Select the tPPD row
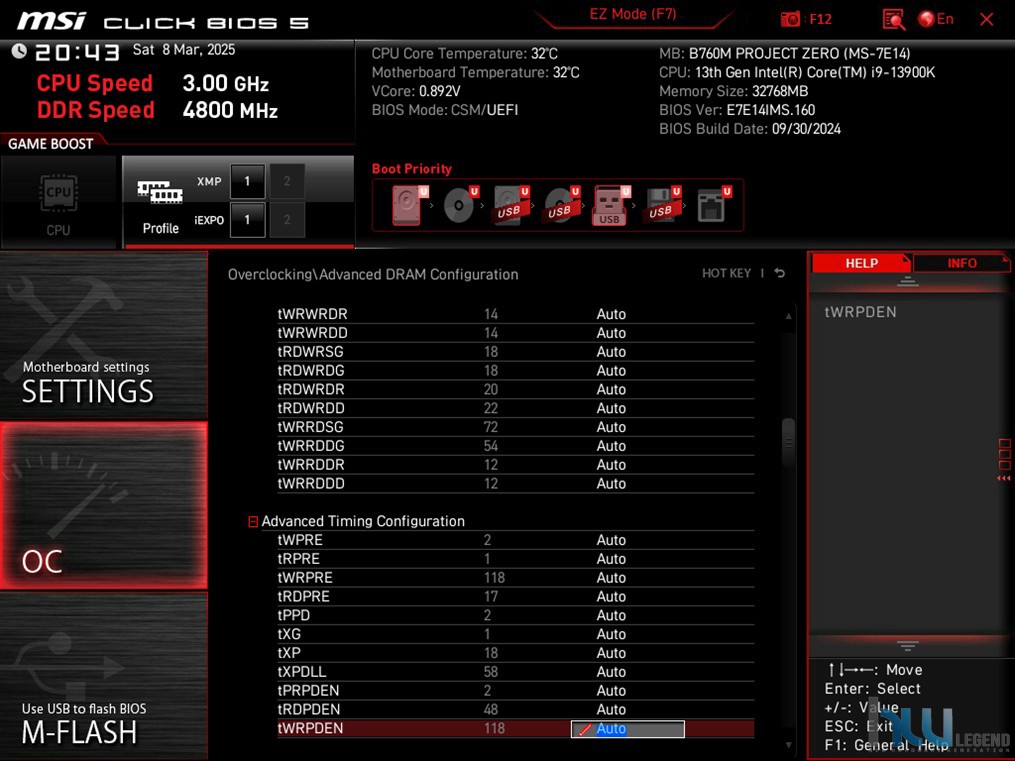1015x761 pixels. coord(516,615)
